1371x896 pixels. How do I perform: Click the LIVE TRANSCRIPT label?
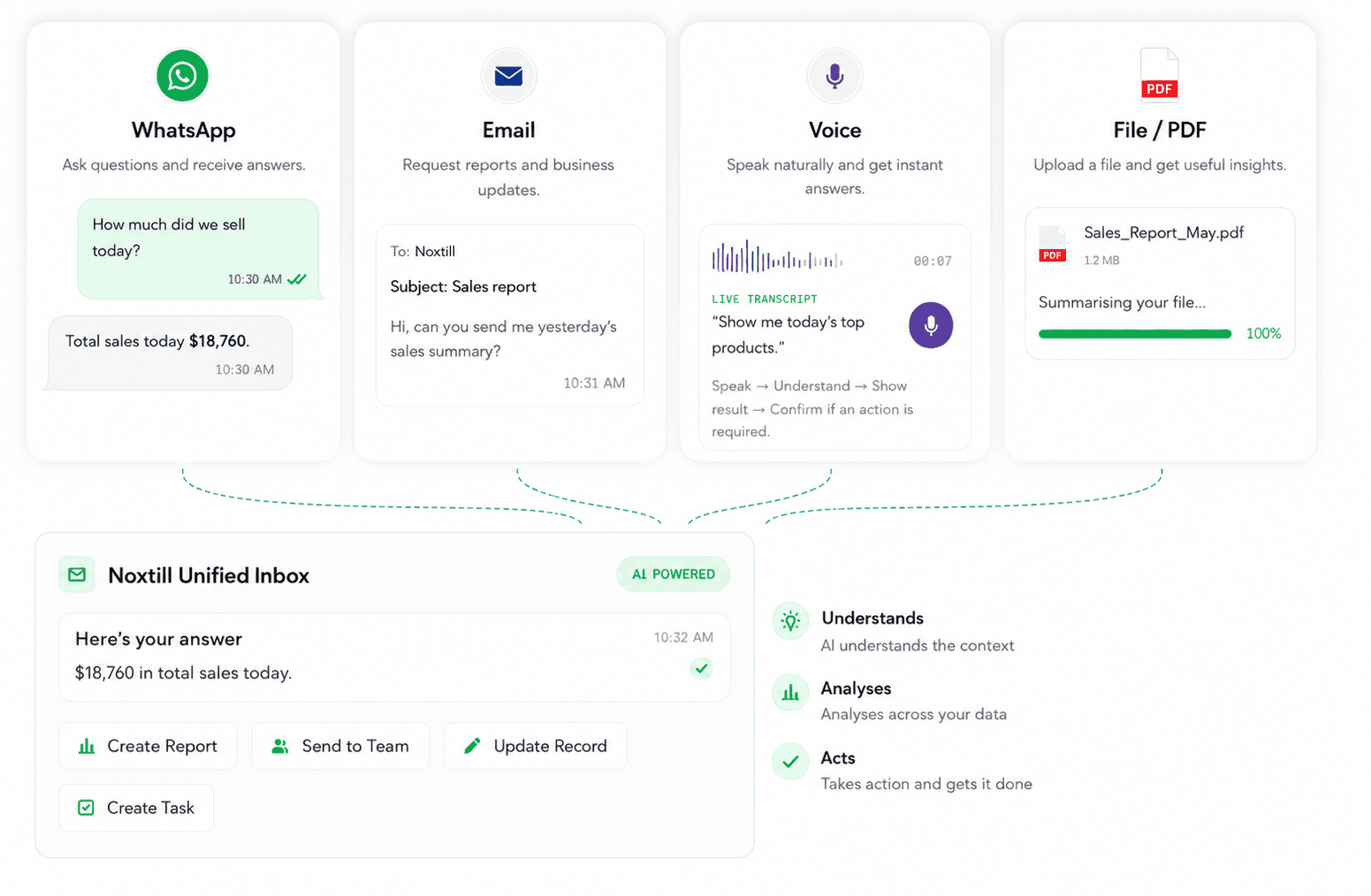[x=765, y=300]
